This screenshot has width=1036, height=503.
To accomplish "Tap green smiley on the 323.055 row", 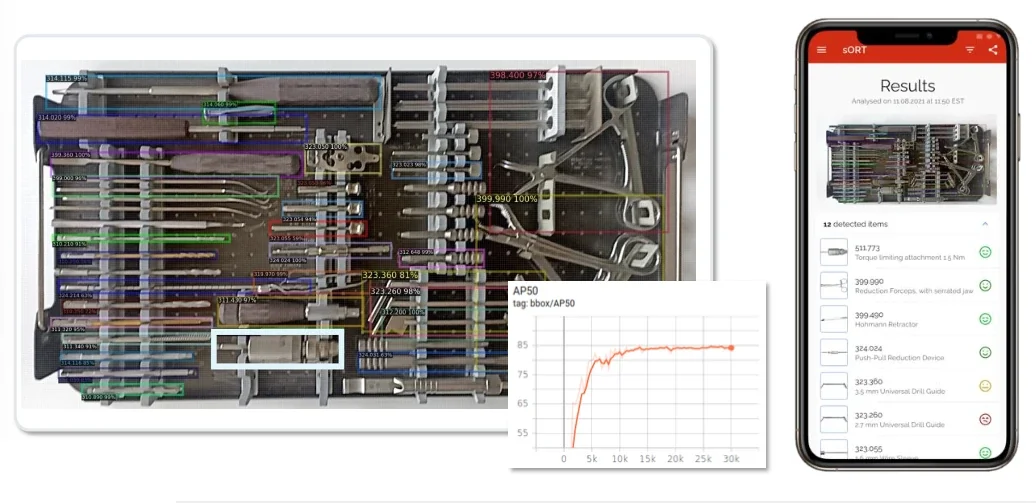I will pos(985,453).
